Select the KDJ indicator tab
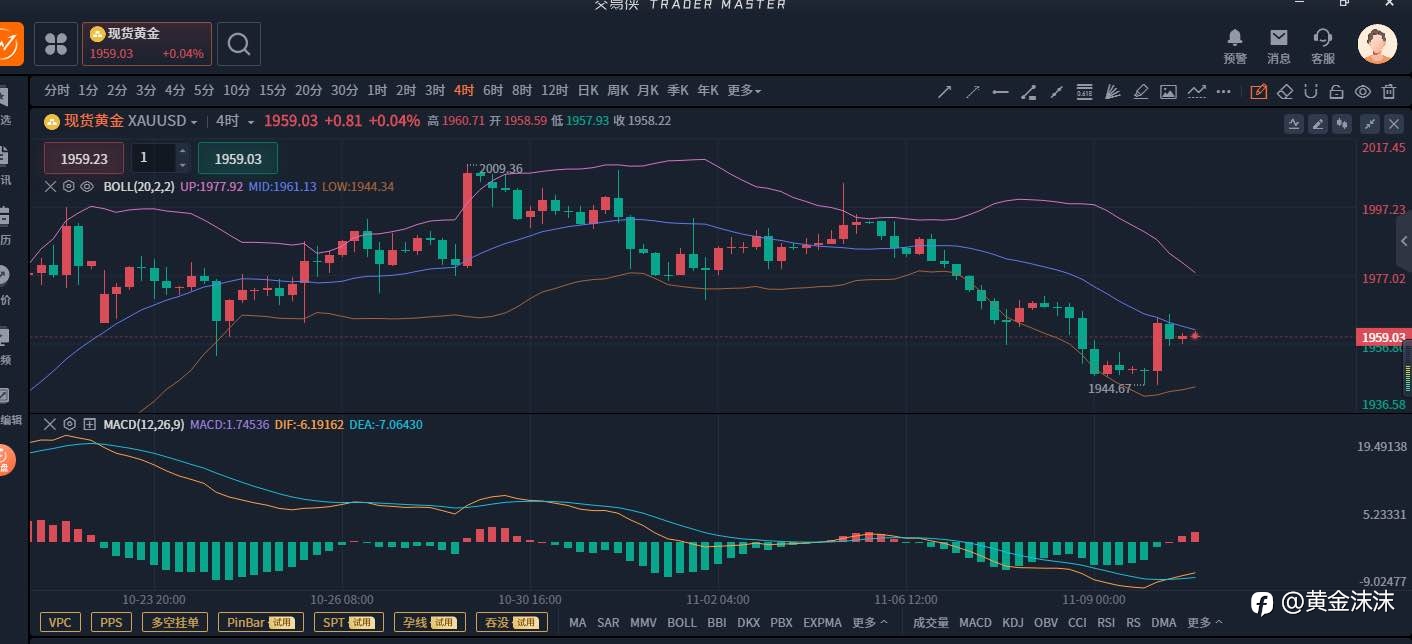Viewport: 1412px width, 644px height. (x=1012, y=622)
